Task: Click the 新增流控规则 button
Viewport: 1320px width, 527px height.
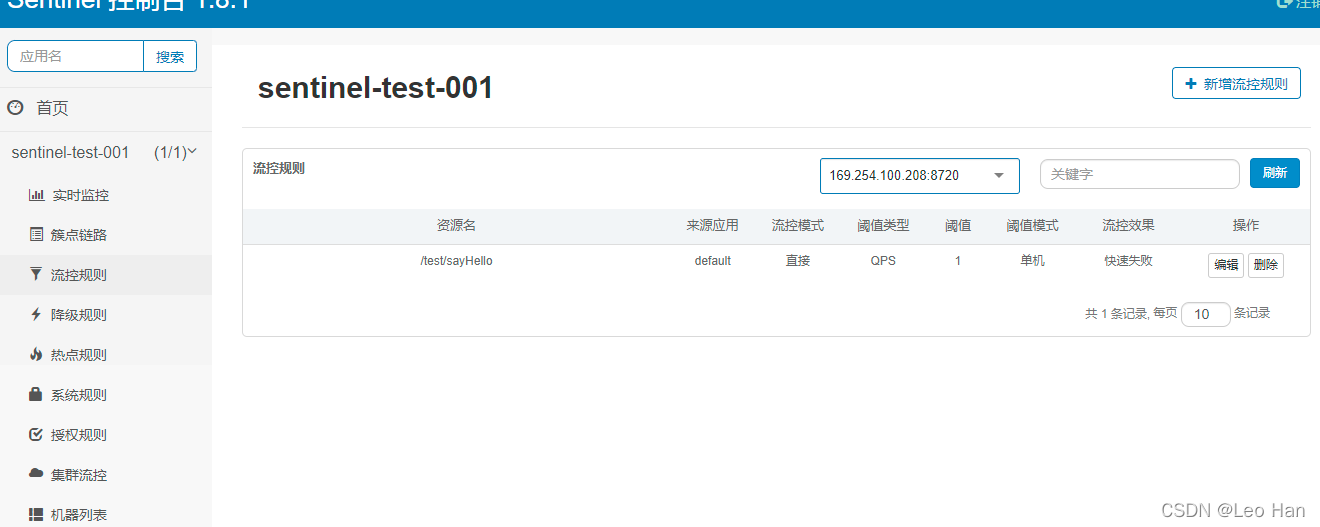Action: click(x=1236, y=84)
